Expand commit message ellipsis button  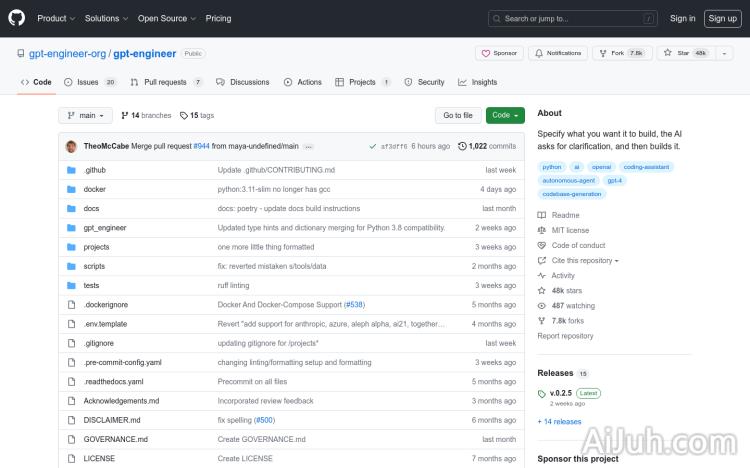[x=309, y=146]
